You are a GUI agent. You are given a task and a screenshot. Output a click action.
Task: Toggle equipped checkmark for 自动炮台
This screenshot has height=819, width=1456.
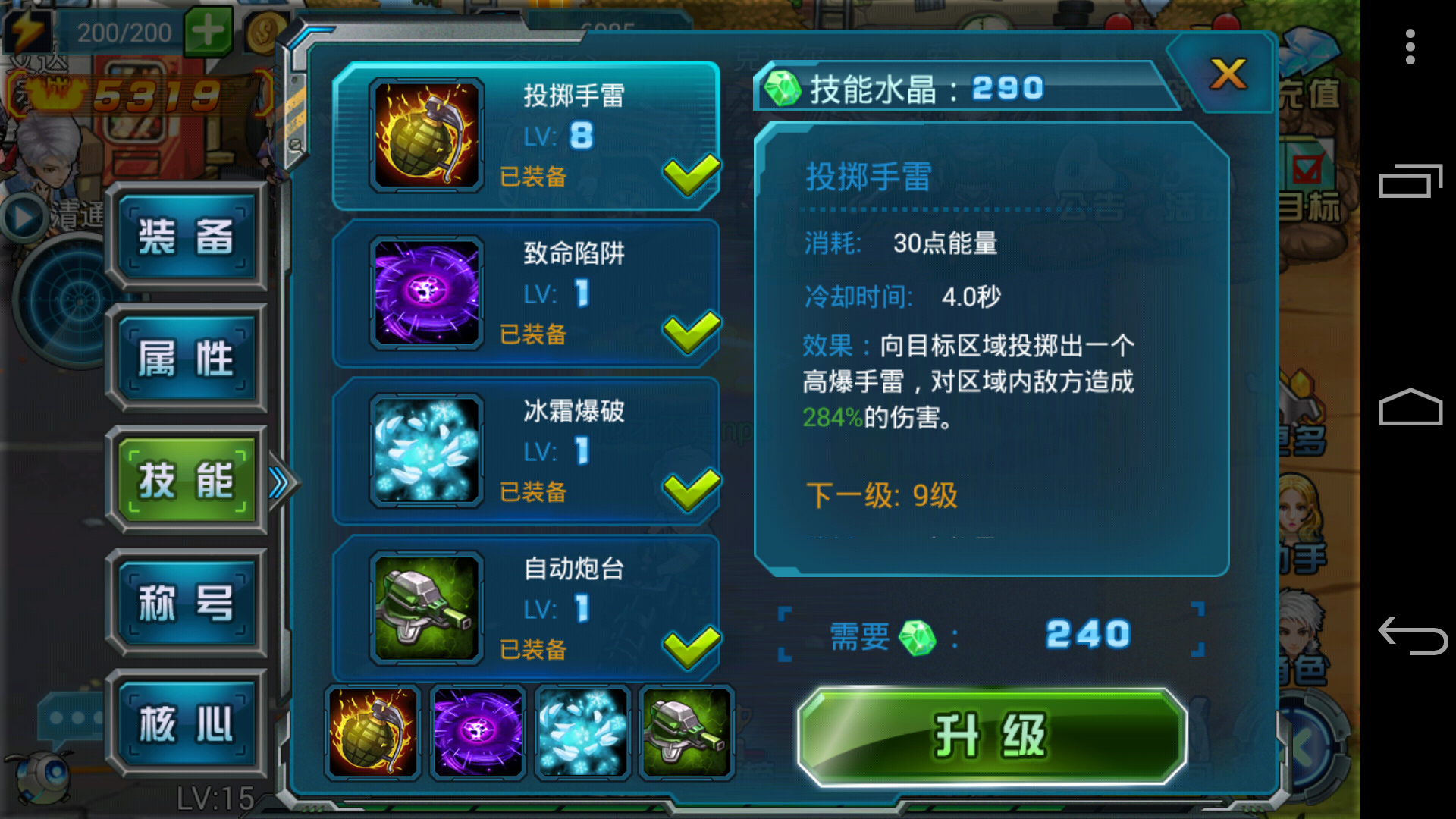pos(691,648)
